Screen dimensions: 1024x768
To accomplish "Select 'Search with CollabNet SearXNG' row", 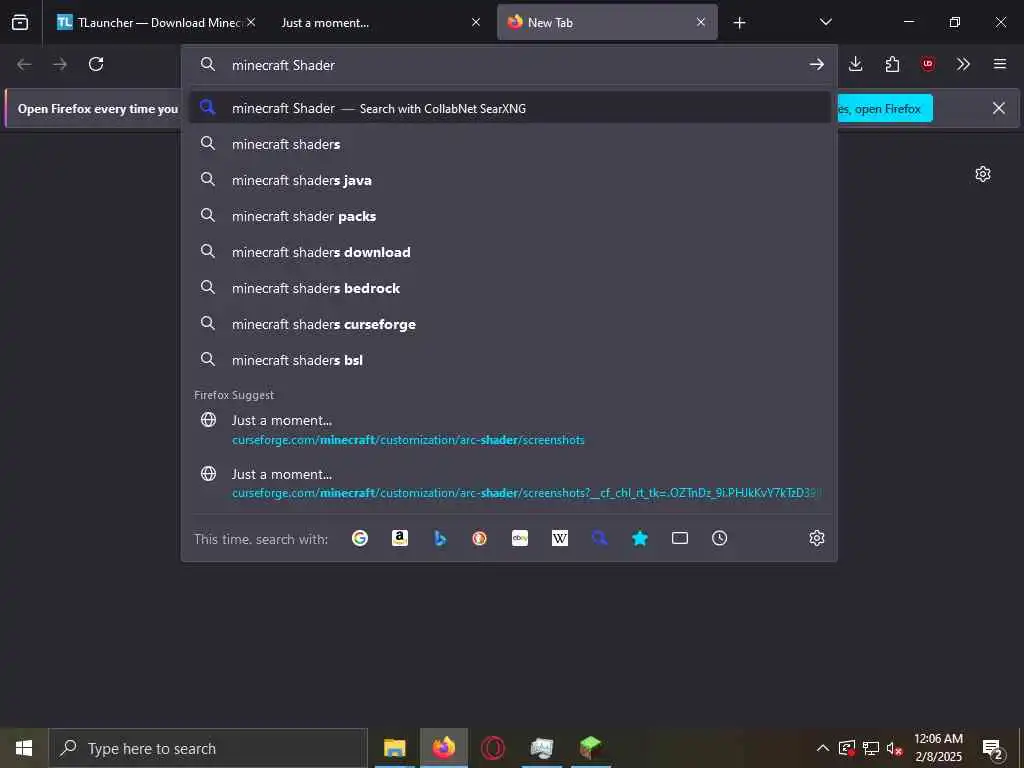I will pyautogui.click(x=509, y=108).
